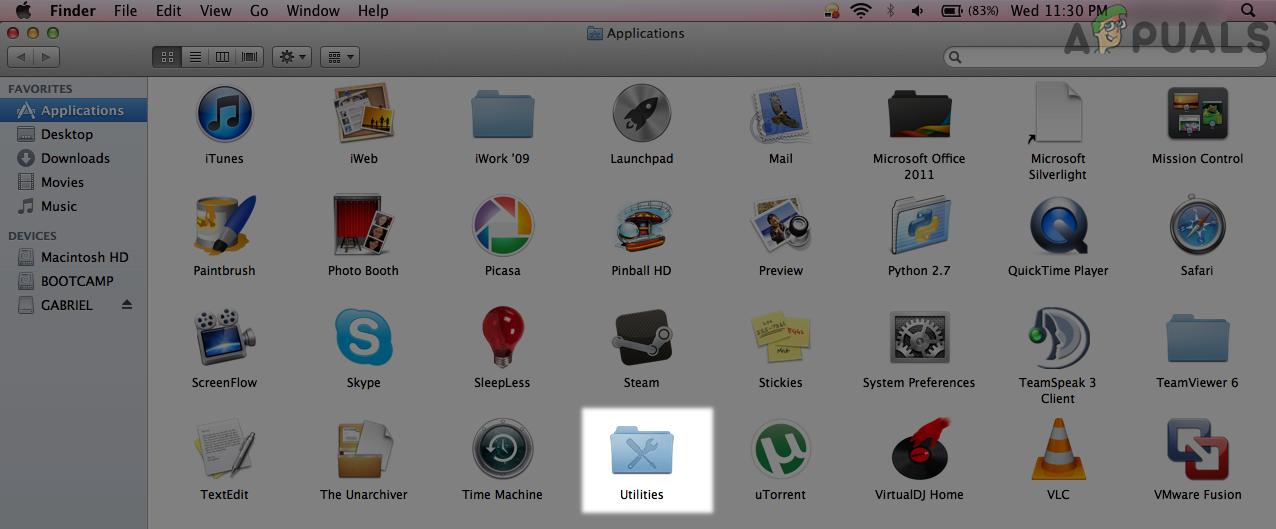Select the Stickies notes icon
This screenshot has height=529, width=1276.
click(780, 338)
